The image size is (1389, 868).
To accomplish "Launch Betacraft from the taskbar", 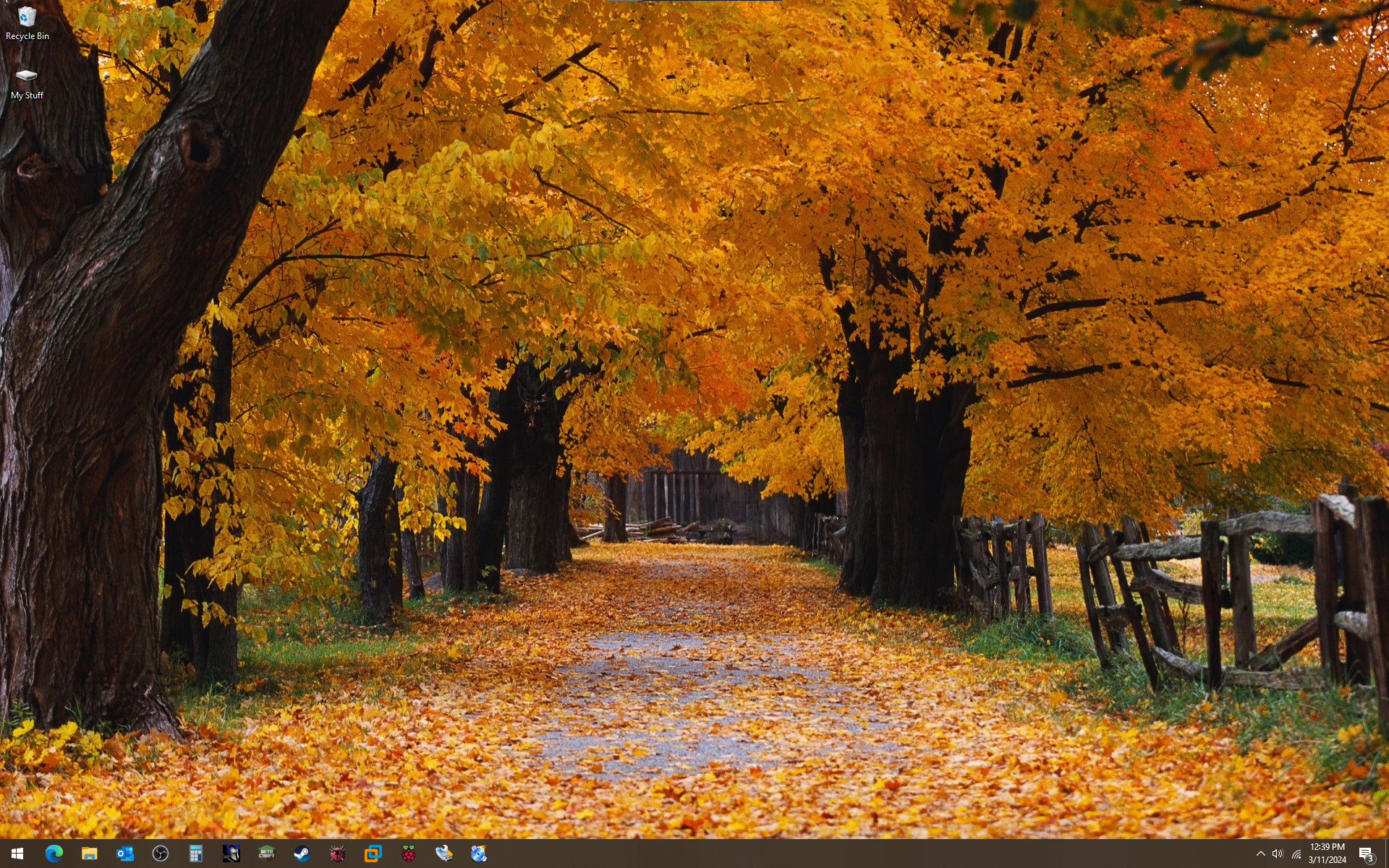I will [x=266, y=854].
